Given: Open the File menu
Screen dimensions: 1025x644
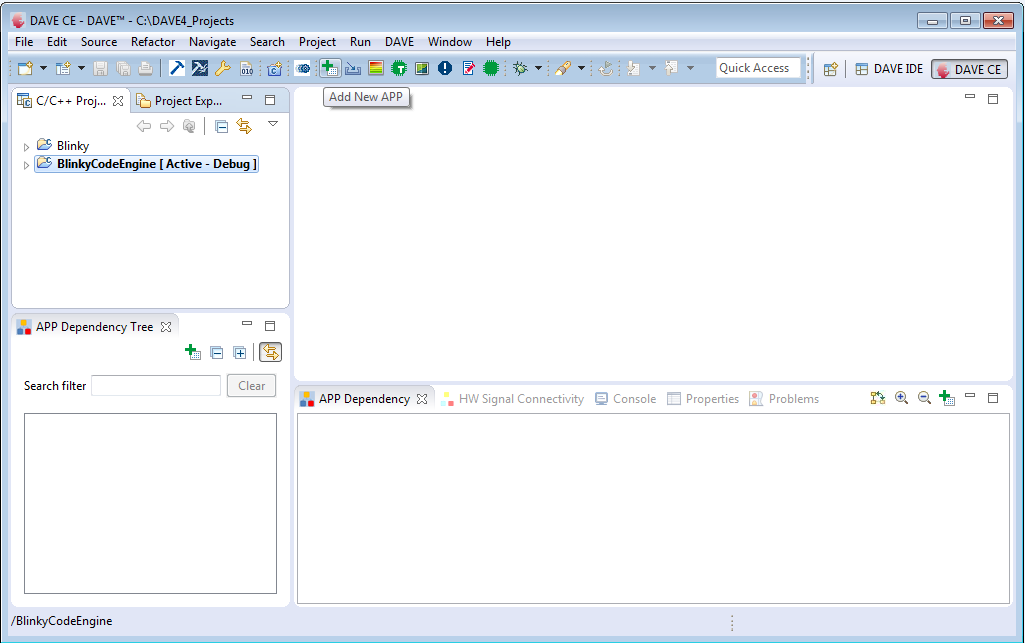Looking at the screenshot, I should (x=24, y=42).
